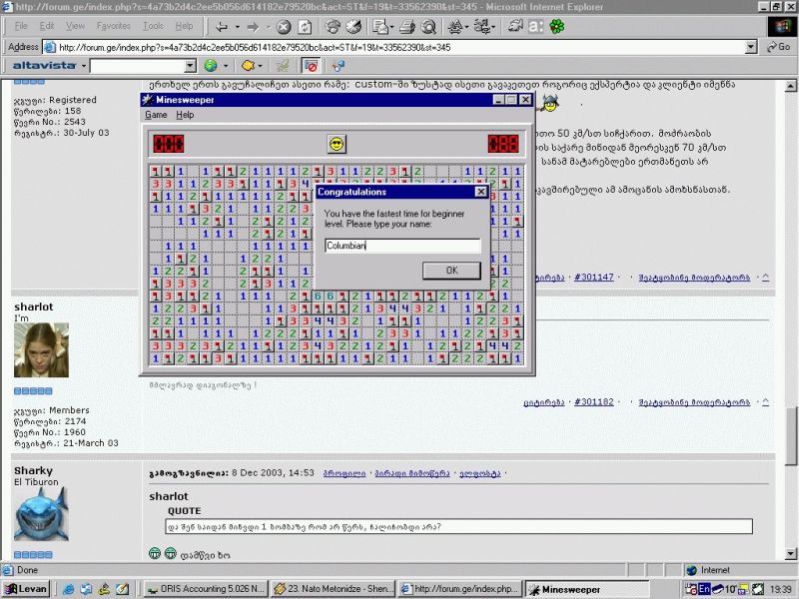Screen dimensions: 799x599
Task: Click the AltaVista yellow highlighter icon
Action: coord(248,65)
